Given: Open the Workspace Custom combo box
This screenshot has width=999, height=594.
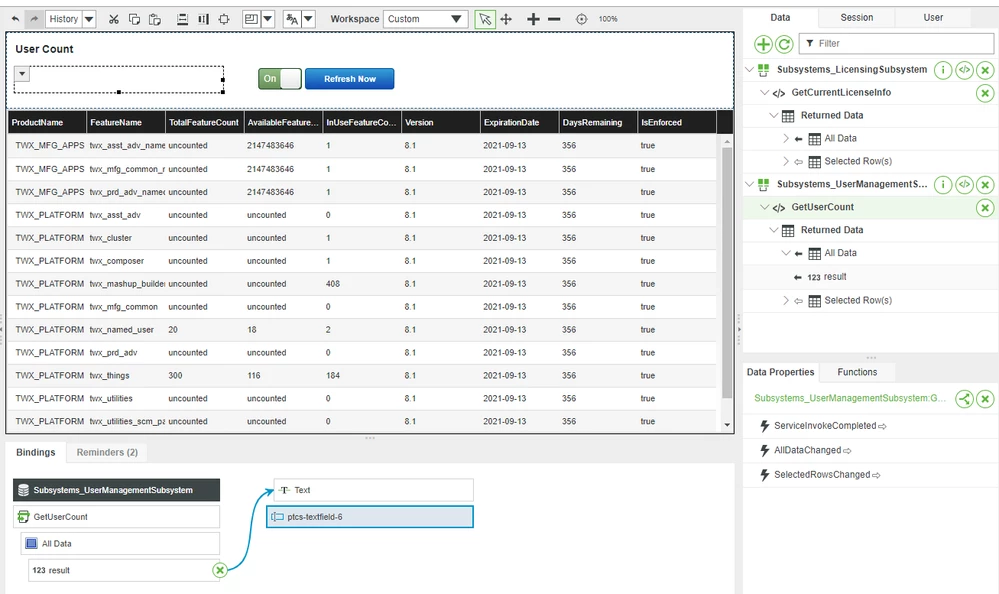Looking at the screenshot, I should [x=425, y=19].
